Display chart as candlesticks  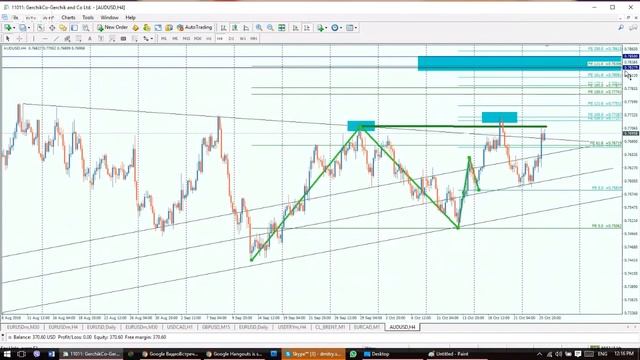pyautogui.click(x=235, y=28)
